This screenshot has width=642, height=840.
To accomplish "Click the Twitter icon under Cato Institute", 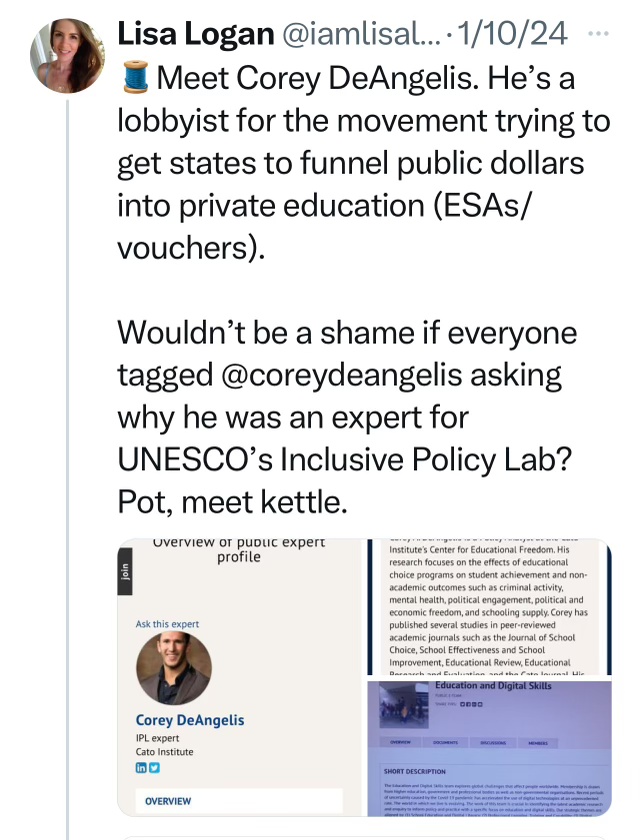I will pyautogui.click(x=154, y=767).
